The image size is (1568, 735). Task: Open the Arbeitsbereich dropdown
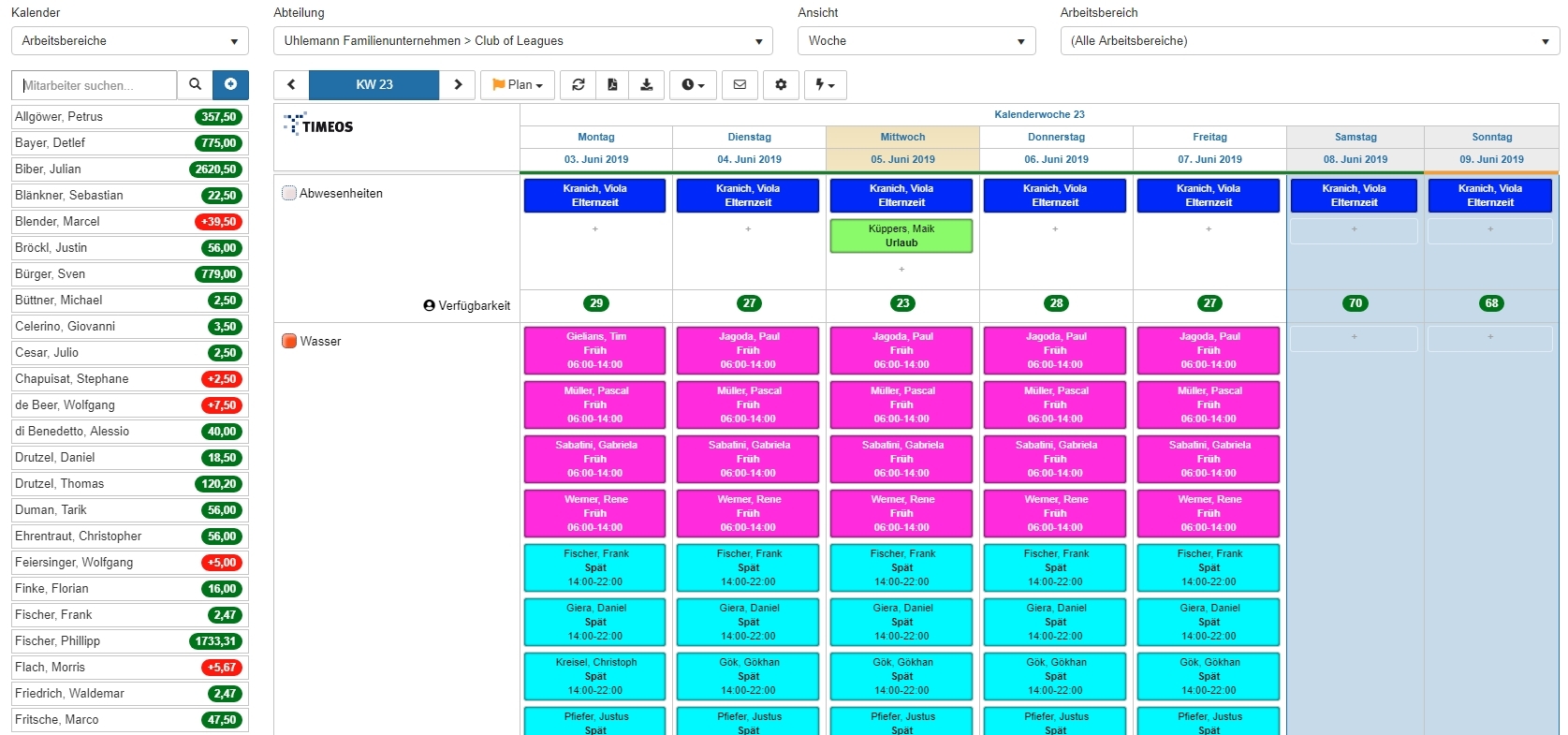click(1310, 41)
